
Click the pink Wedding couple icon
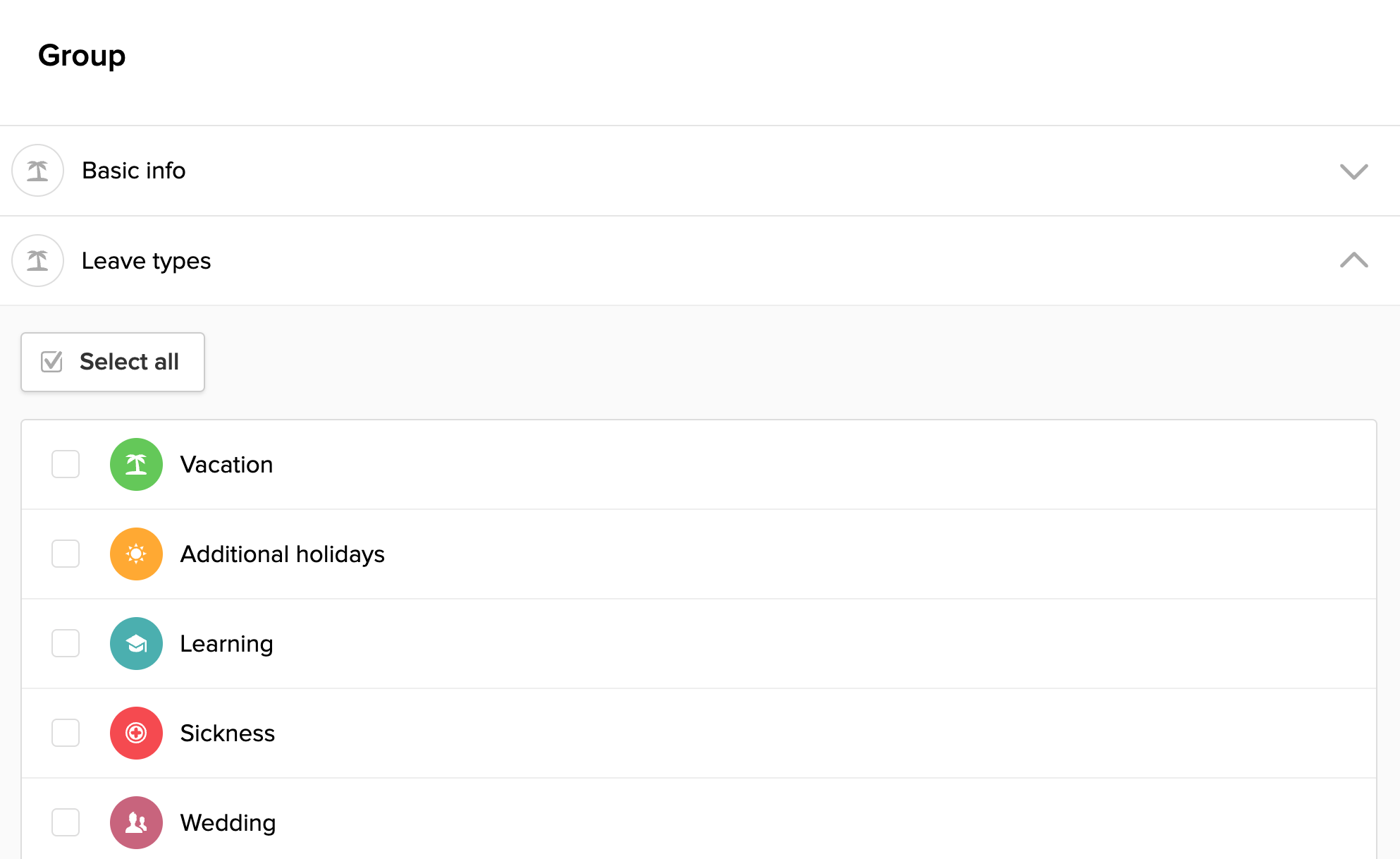pyautogui.click(x=136, y=822)
